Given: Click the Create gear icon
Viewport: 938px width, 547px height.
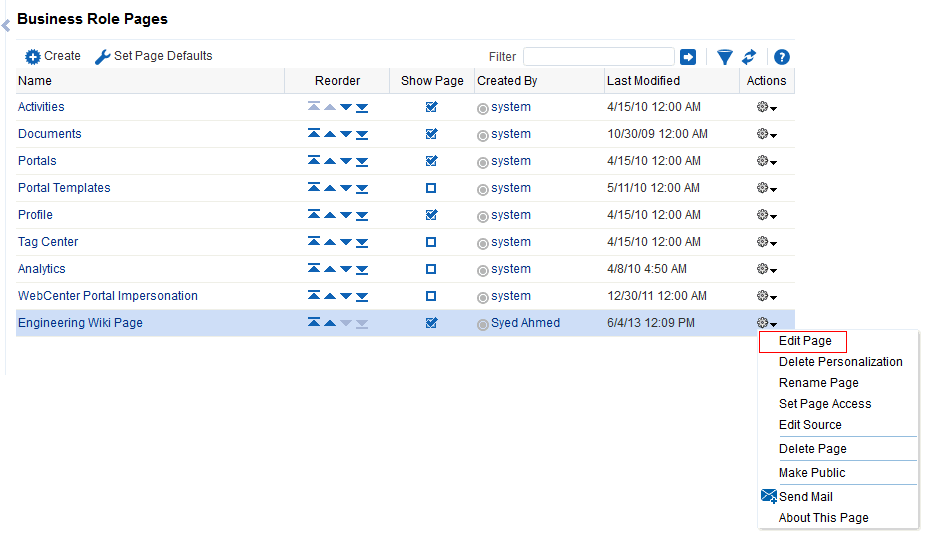Looking at the screenshot, I should [32, 56].
